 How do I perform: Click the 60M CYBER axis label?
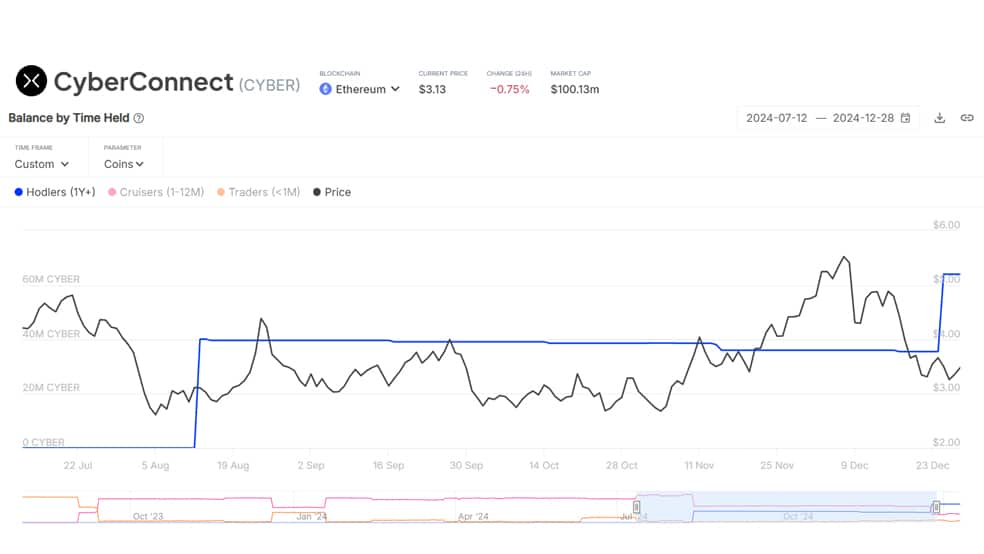pyautogui.click(x=51, y=279)
